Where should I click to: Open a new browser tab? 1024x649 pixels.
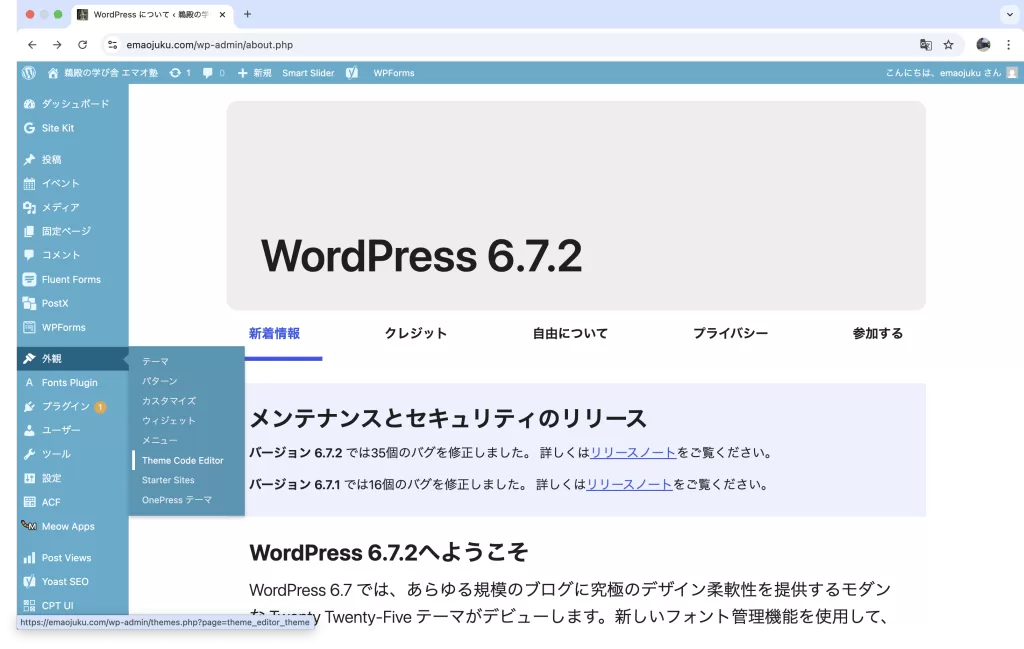click(248, 14)
